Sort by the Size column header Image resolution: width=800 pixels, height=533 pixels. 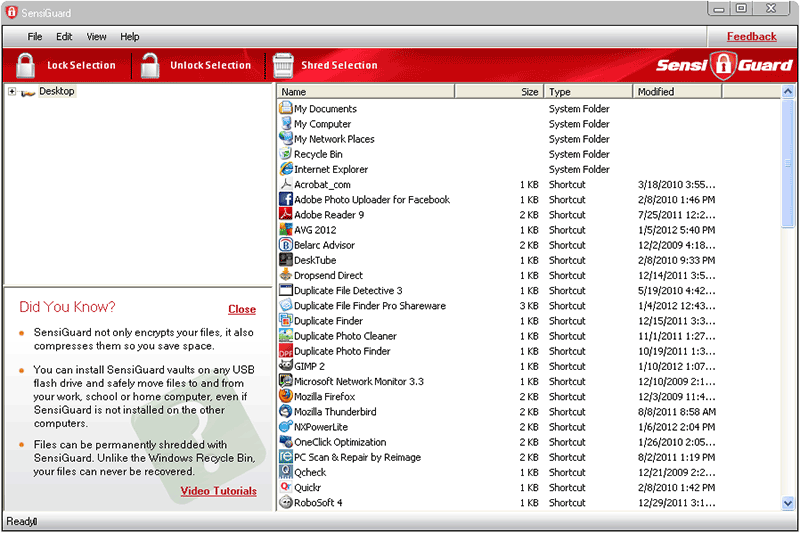pyautogui.click(x=499, y=92)
